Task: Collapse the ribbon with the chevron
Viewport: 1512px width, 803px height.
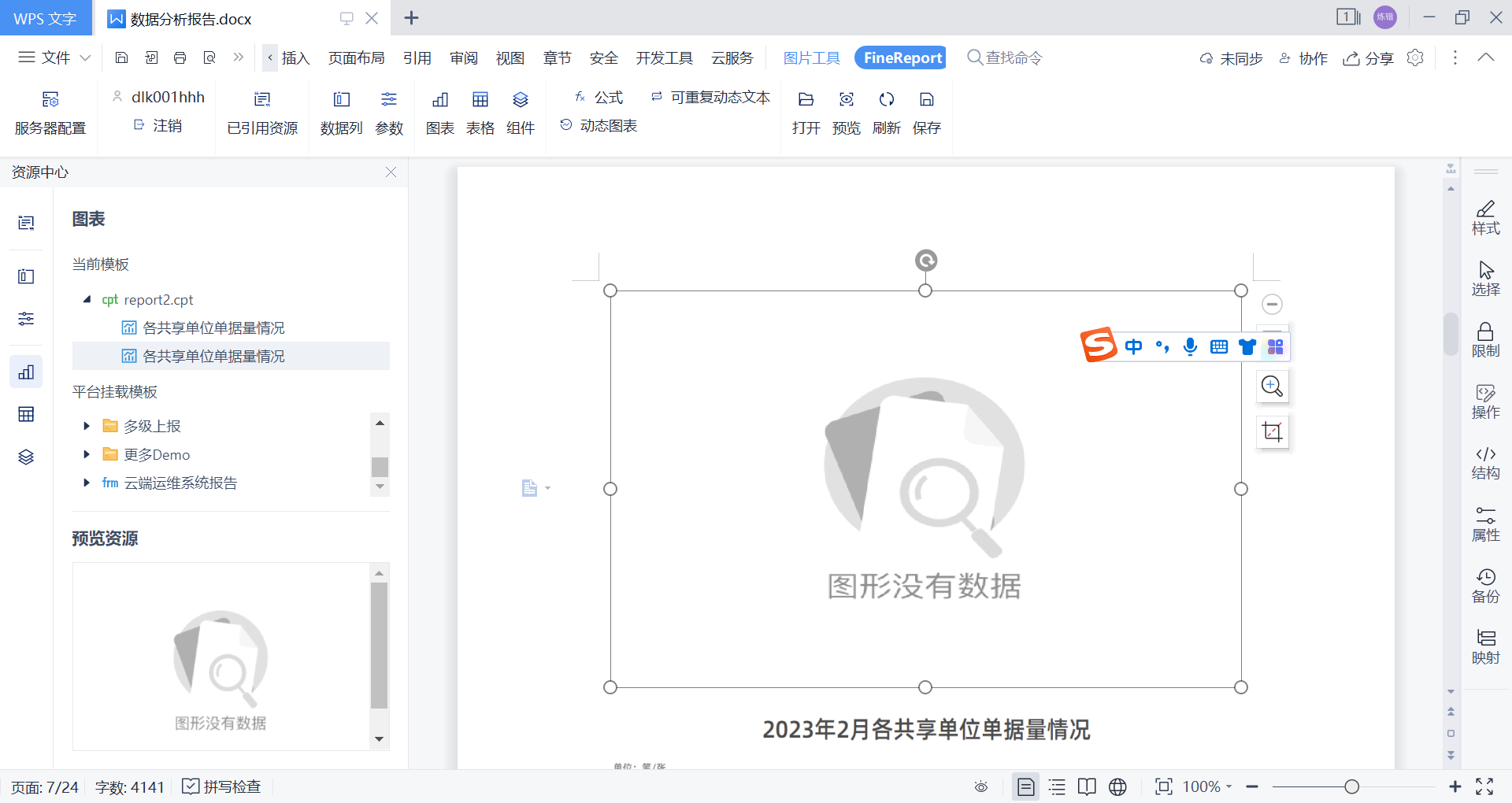Action: click(x=1486, y=57)
